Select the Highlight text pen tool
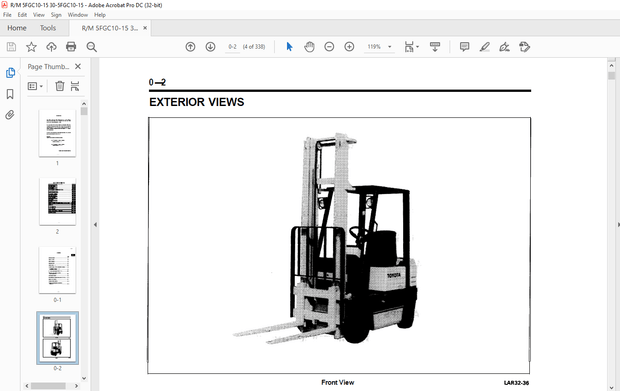The image size is (620, 391). (484, 47)
